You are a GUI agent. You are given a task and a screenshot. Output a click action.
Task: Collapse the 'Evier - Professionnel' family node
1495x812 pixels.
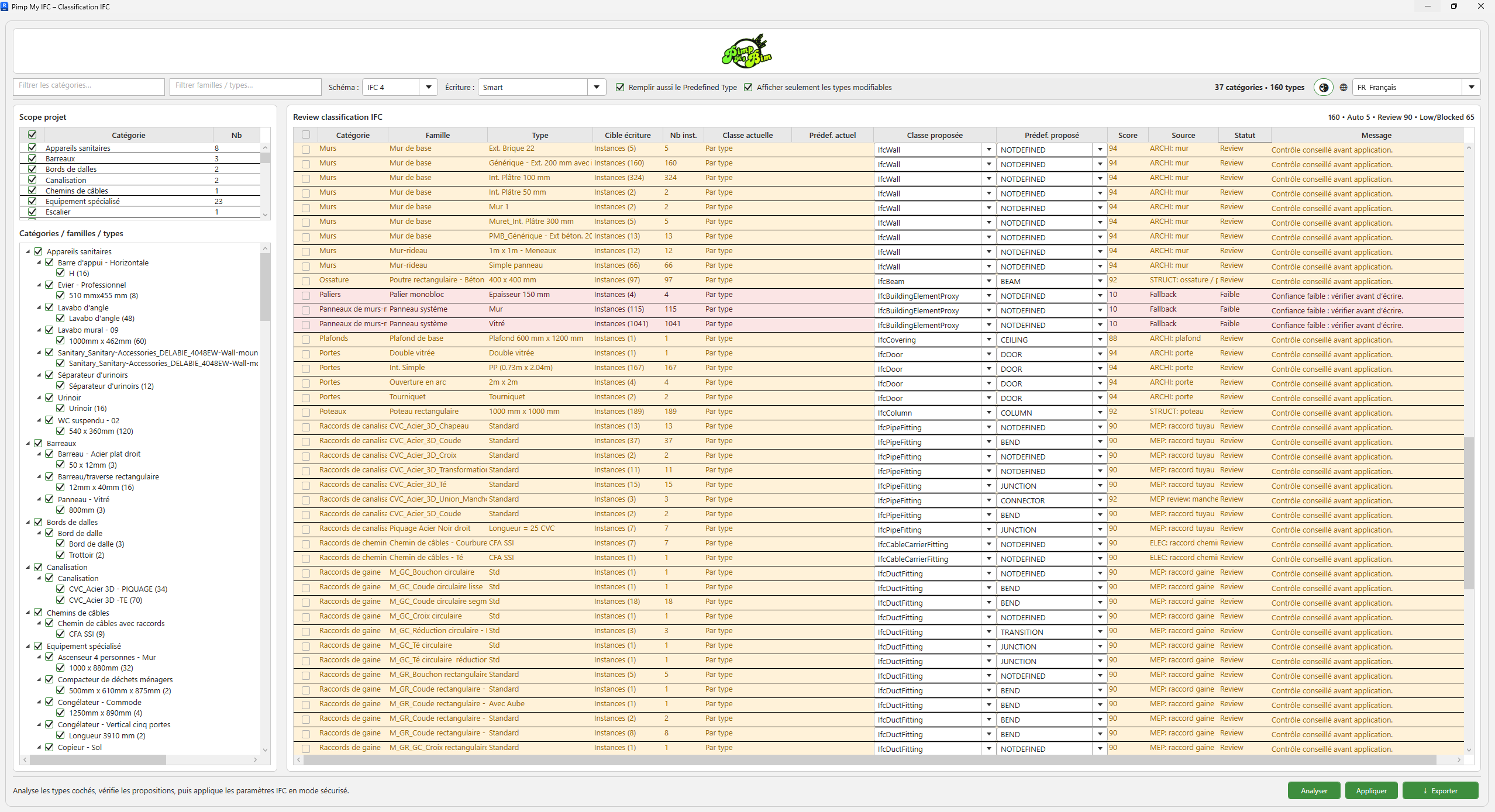(x=39, y=285)
